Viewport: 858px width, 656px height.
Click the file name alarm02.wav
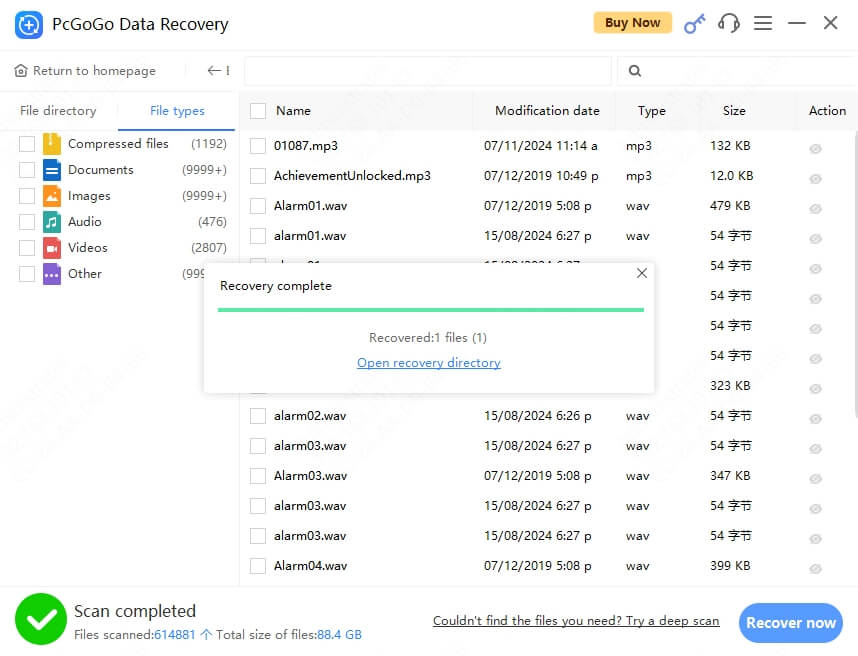click(x=310, y=416)
